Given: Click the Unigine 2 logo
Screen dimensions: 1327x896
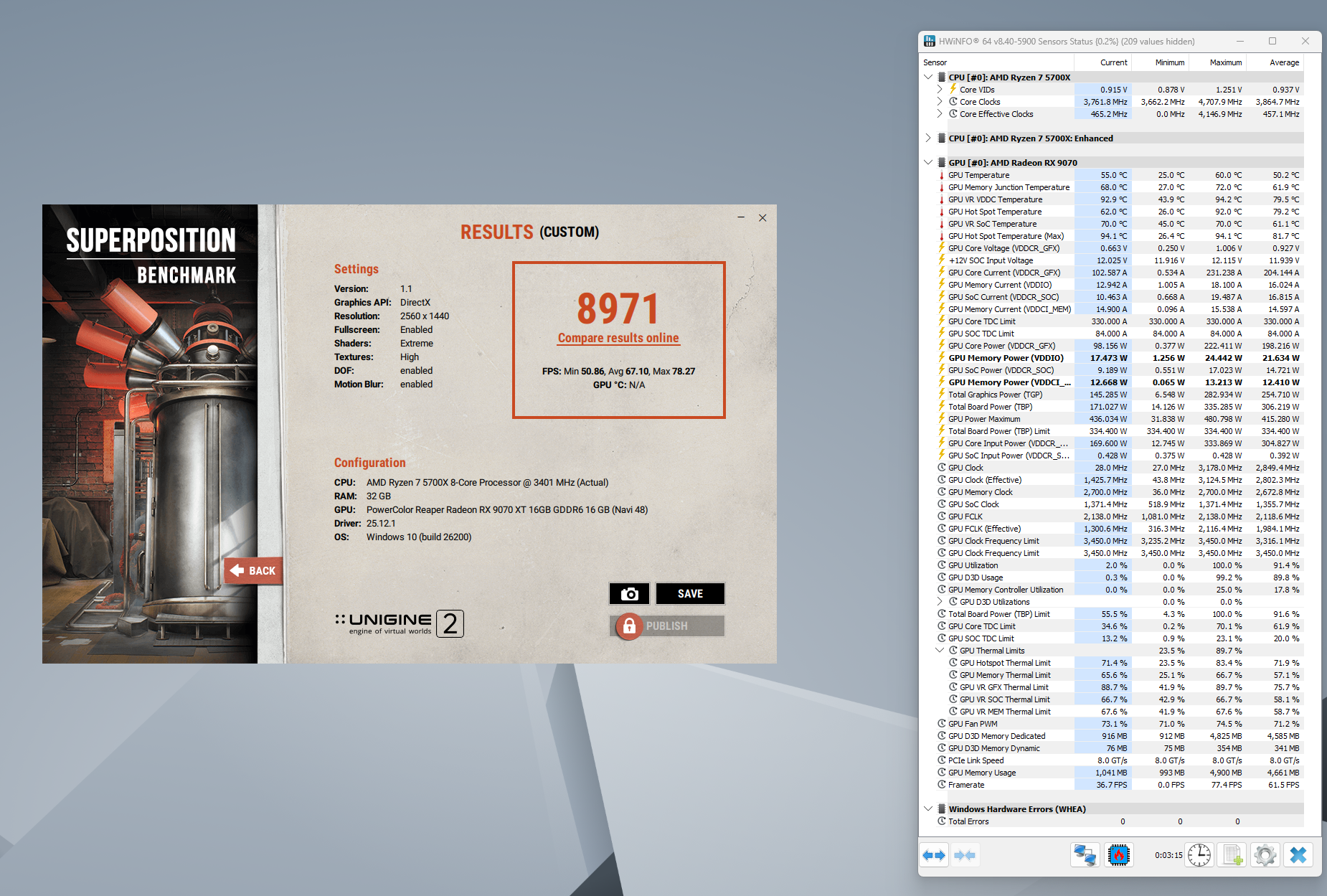Looking at the screenshot, I should click(400, 623).
